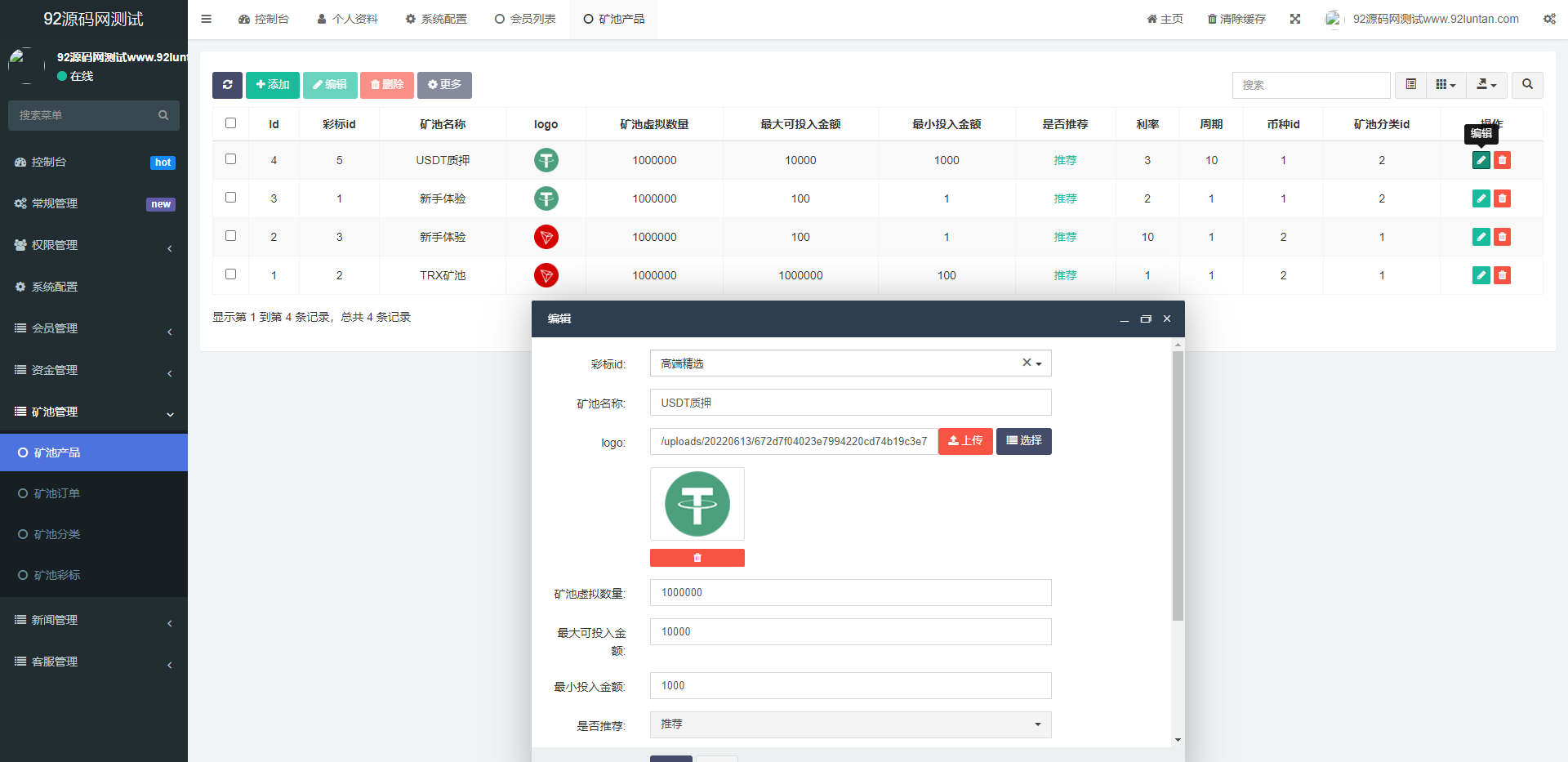
Task: Open the 是否推荐 dropdown in edit dialog
Action: pos(850,724)
